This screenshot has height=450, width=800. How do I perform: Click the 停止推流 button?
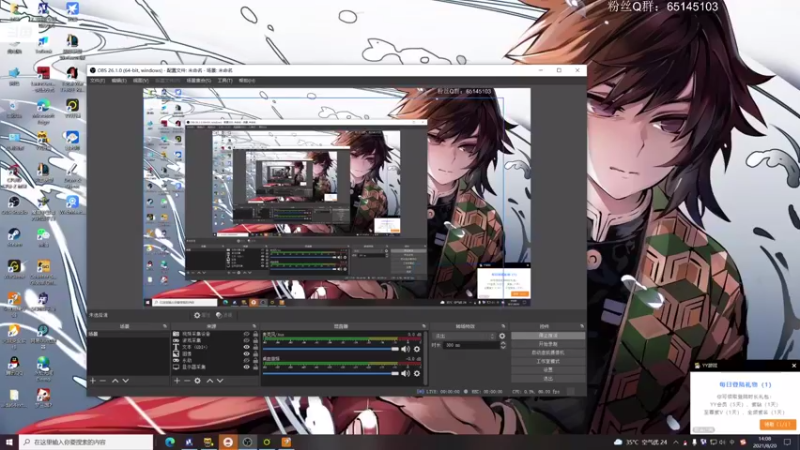[x=548, y=336]
